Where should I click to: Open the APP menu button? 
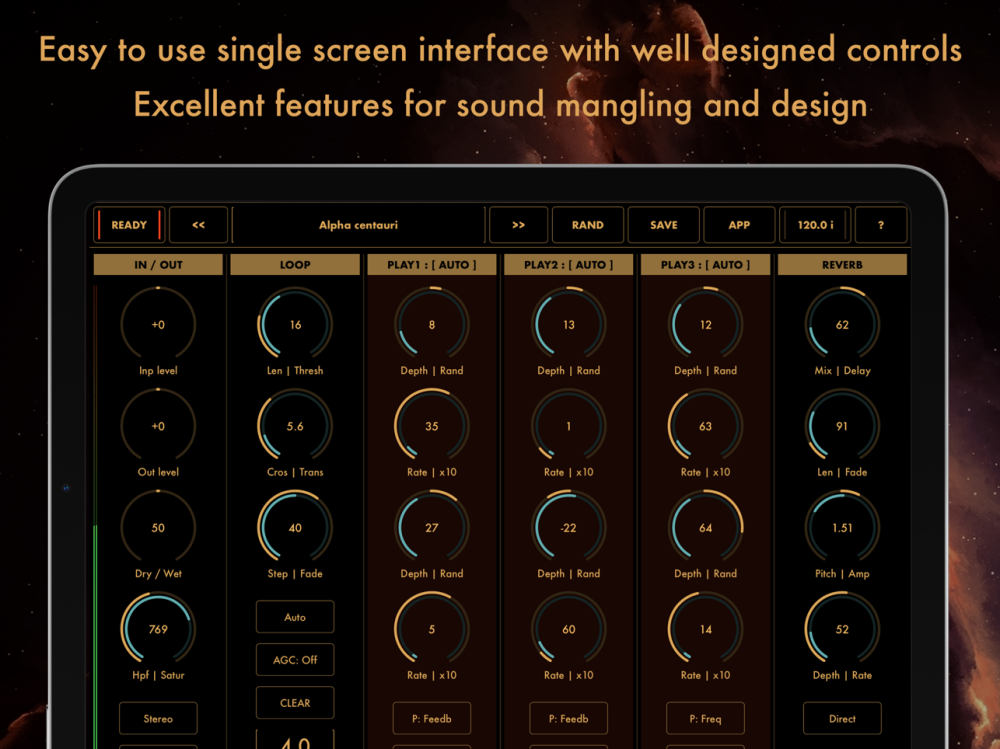click(x=739, y=225)
